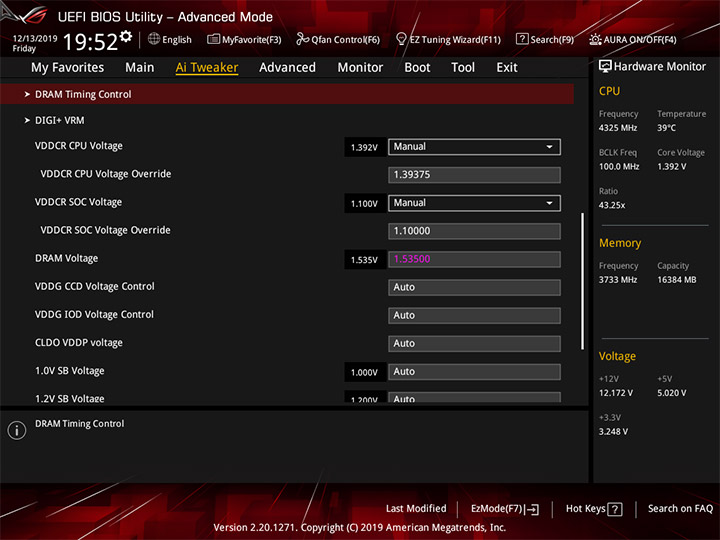Select the Ai Tweaker tab

(207, 68)
